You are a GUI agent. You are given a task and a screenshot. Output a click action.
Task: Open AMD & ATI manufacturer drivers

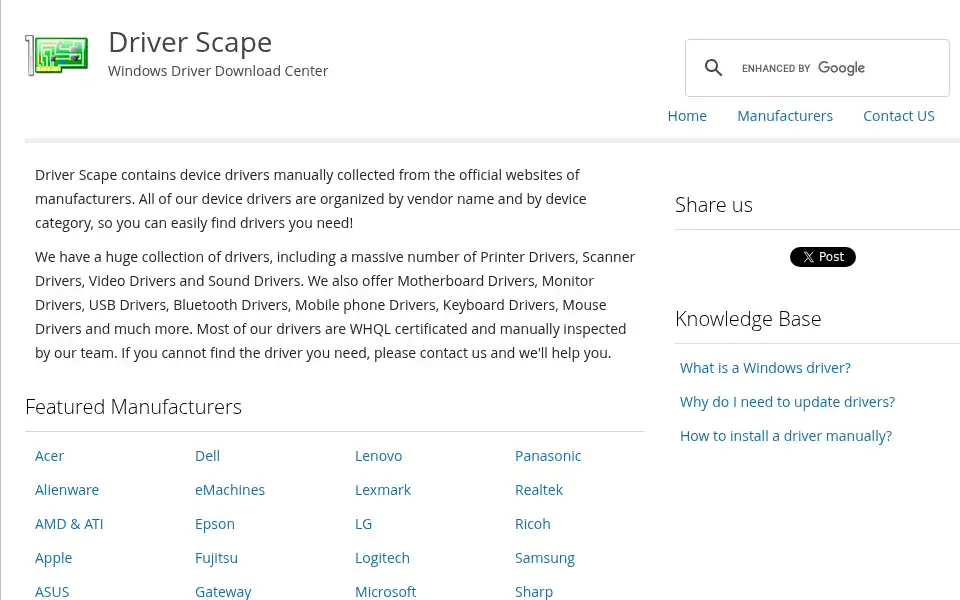[x=69, y=524]
